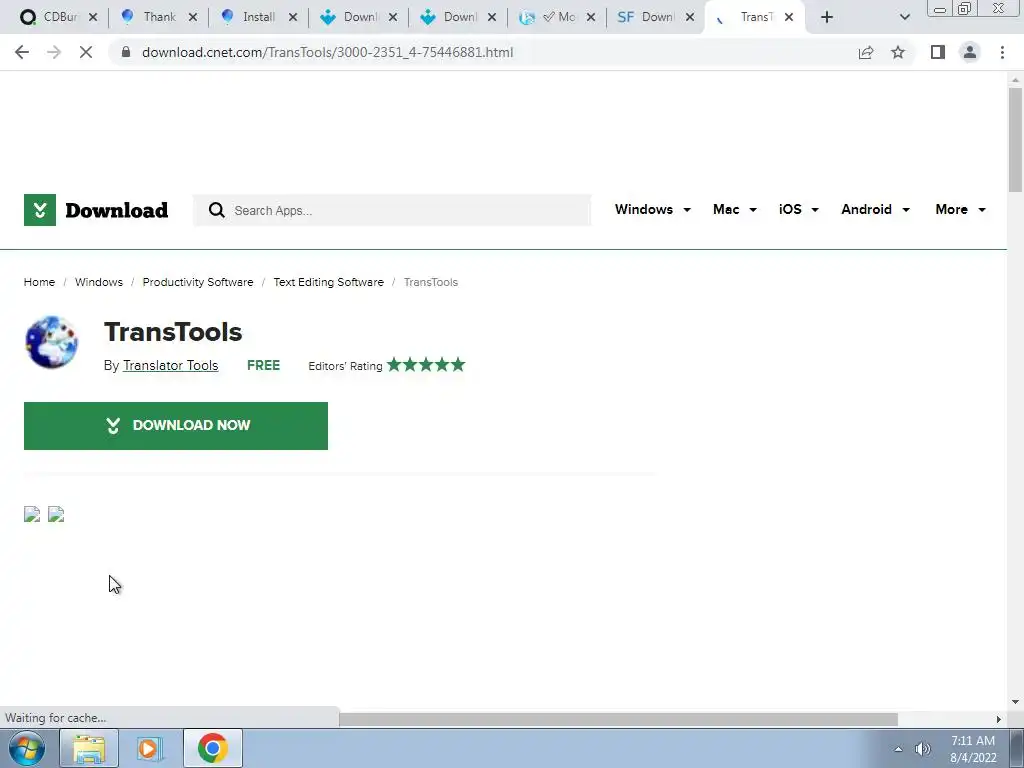Open the Windows breadcrumb link
Screen dimensions: 1024x768
pos(99,282)
